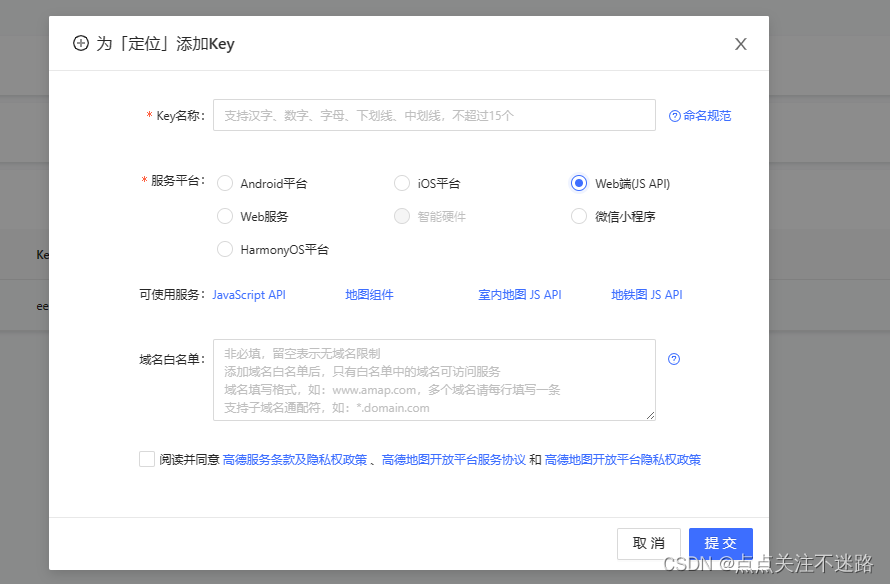This screenshot has height=584, width=890.
Task: Open the 高德地图开放平台隐私权政策 link
Action: coord(623,460)
